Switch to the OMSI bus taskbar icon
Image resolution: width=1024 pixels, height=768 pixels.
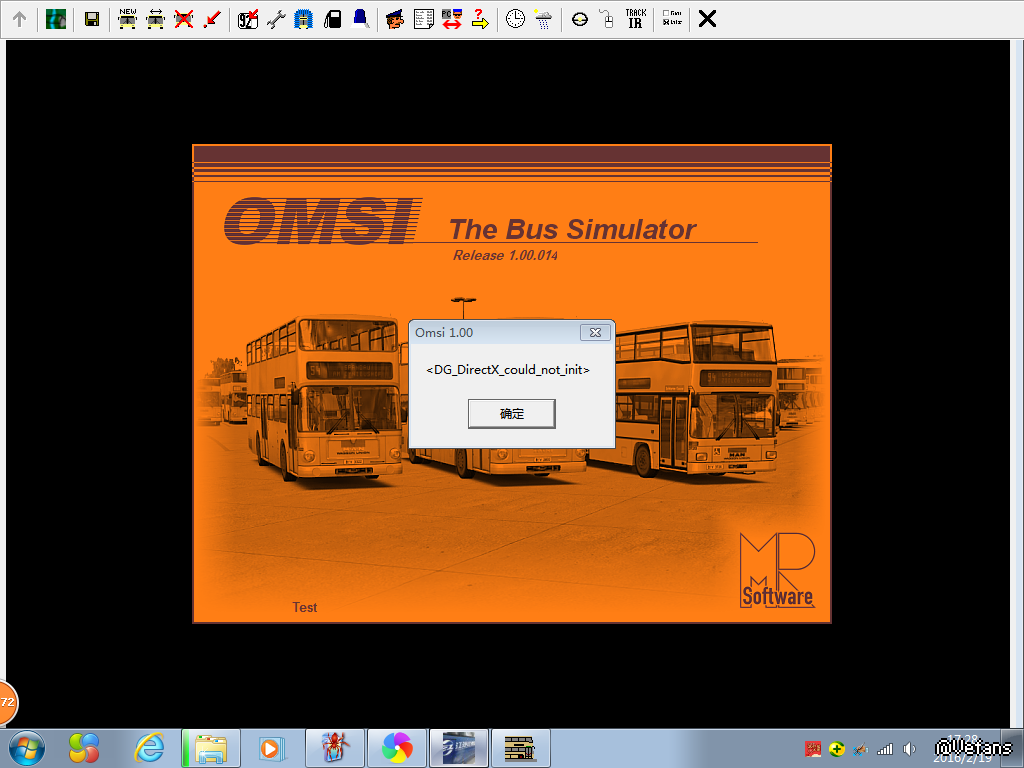point(520,748)
